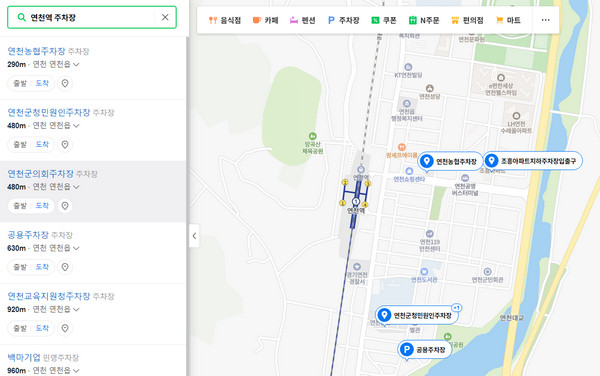Click the 연천119안전센터 POI icon
This screenshot has height=376, width=600.
click(x=430, y=234)
